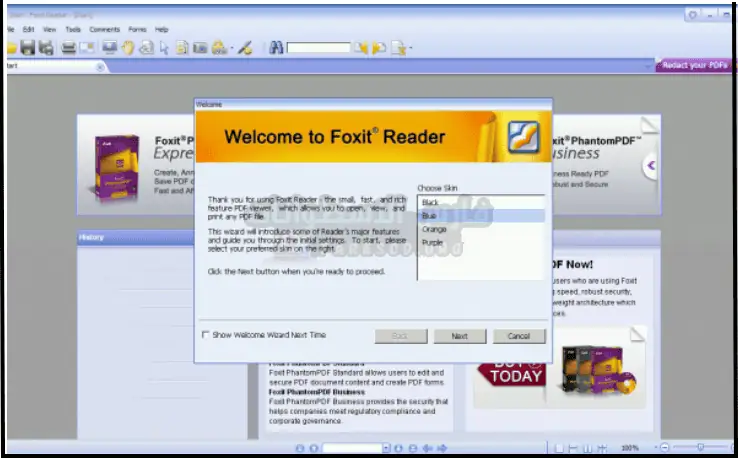Open the Tools menu
The image size is (738, 458).
click(73, 30)
